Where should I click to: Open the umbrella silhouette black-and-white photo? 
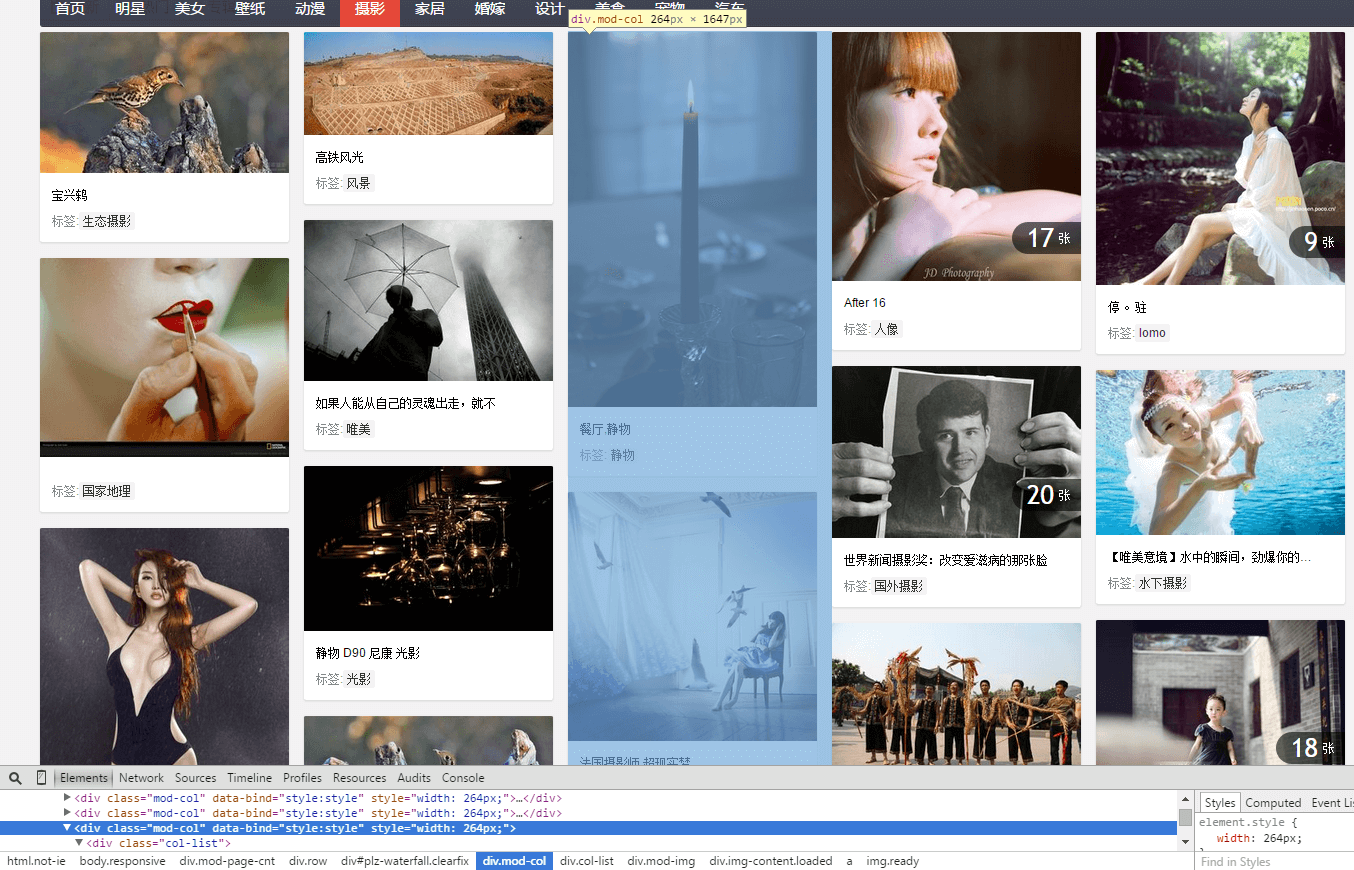click(x=428, y=300)
